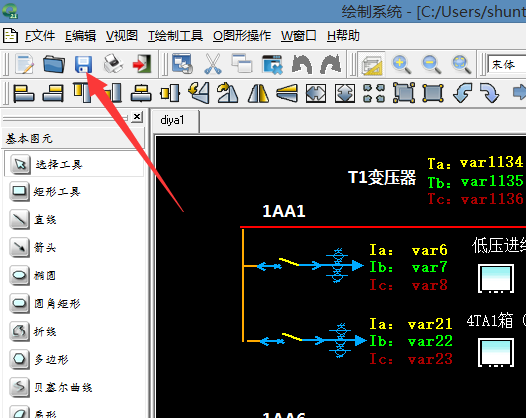Click the 宋体 font name box
This screenshot has width=526, height=418.
click(507, 64)
